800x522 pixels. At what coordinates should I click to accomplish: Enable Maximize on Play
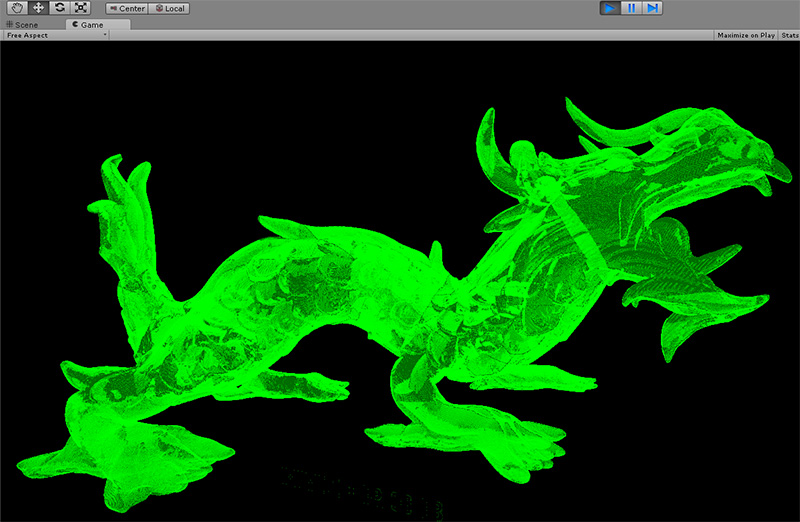[746, 35]
